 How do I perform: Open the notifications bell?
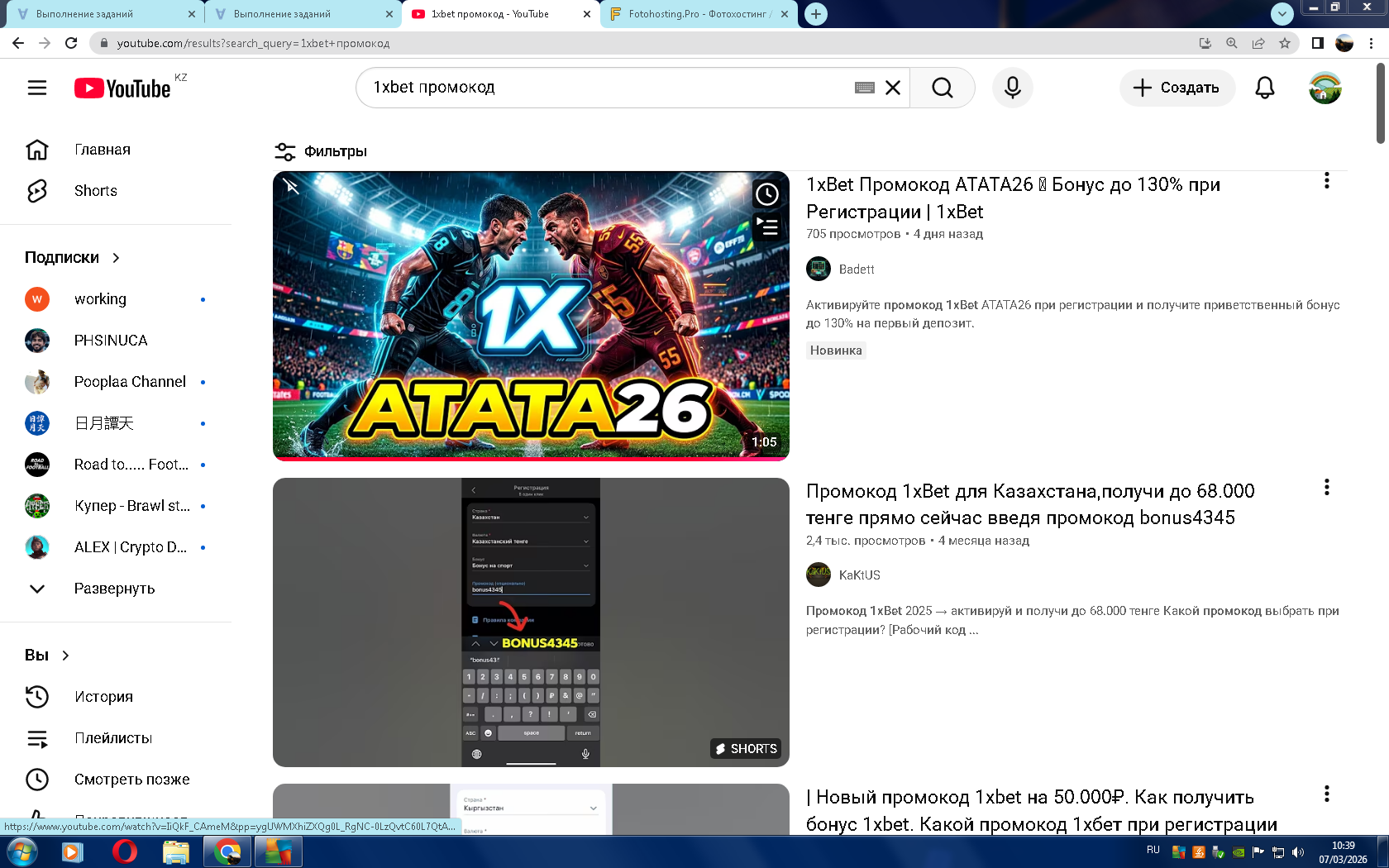tap(1265, 88)
